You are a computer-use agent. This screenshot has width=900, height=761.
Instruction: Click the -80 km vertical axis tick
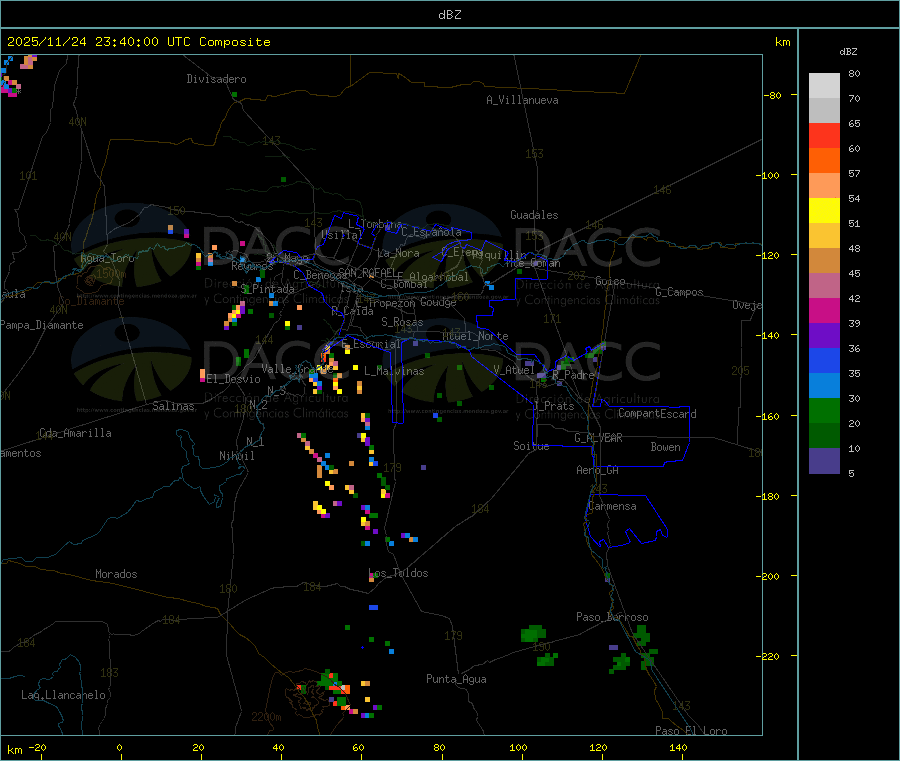click(773, 95)
